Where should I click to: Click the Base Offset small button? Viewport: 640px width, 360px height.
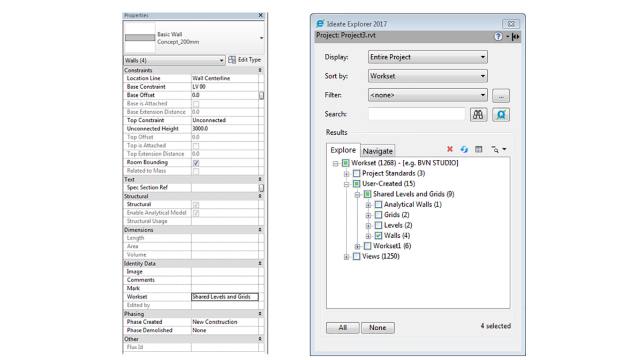pos(261,95)
